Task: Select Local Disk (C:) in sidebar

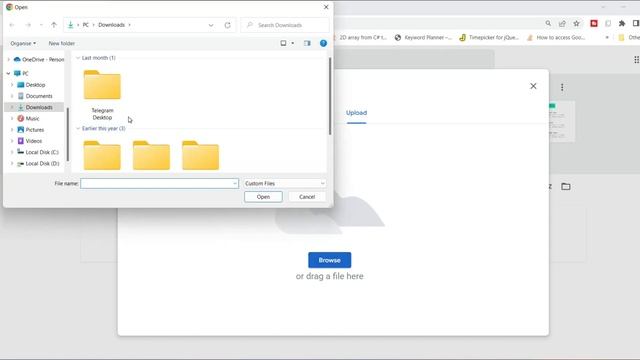Action: [x=38, y=152]
